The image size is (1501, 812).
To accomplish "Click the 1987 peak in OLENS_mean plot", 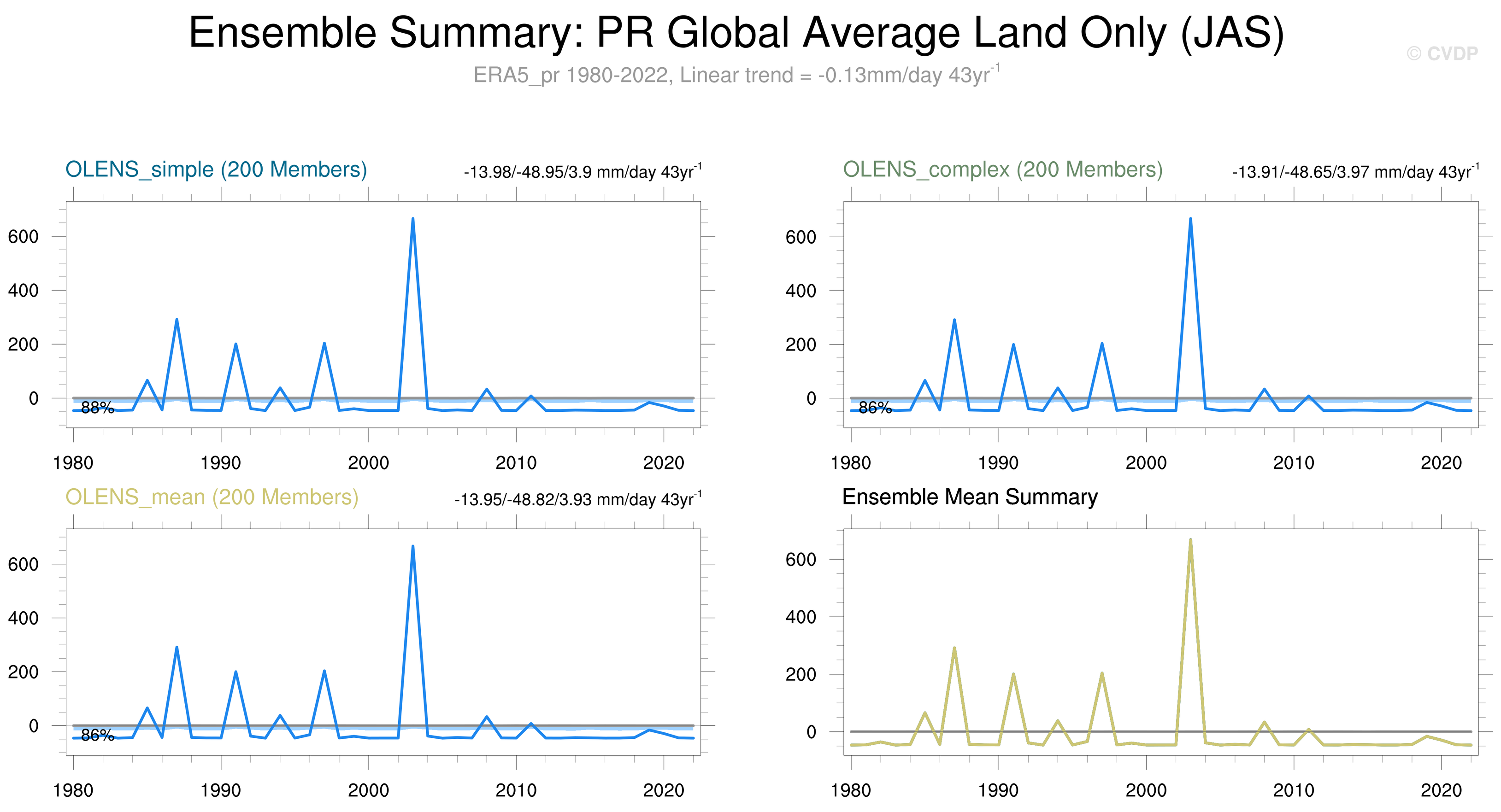I will pyautogui.click(x=177, y=648).
